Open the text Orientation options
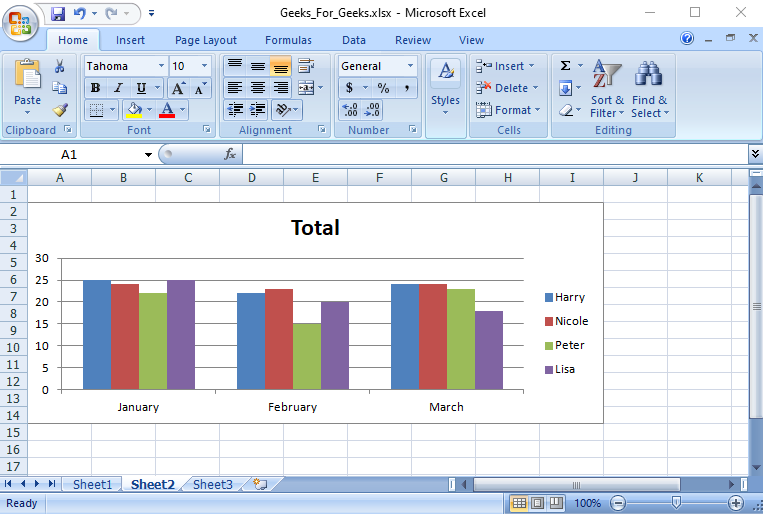Image resolution: width=763 pixels, height=514 pixels. click(287, 110)
